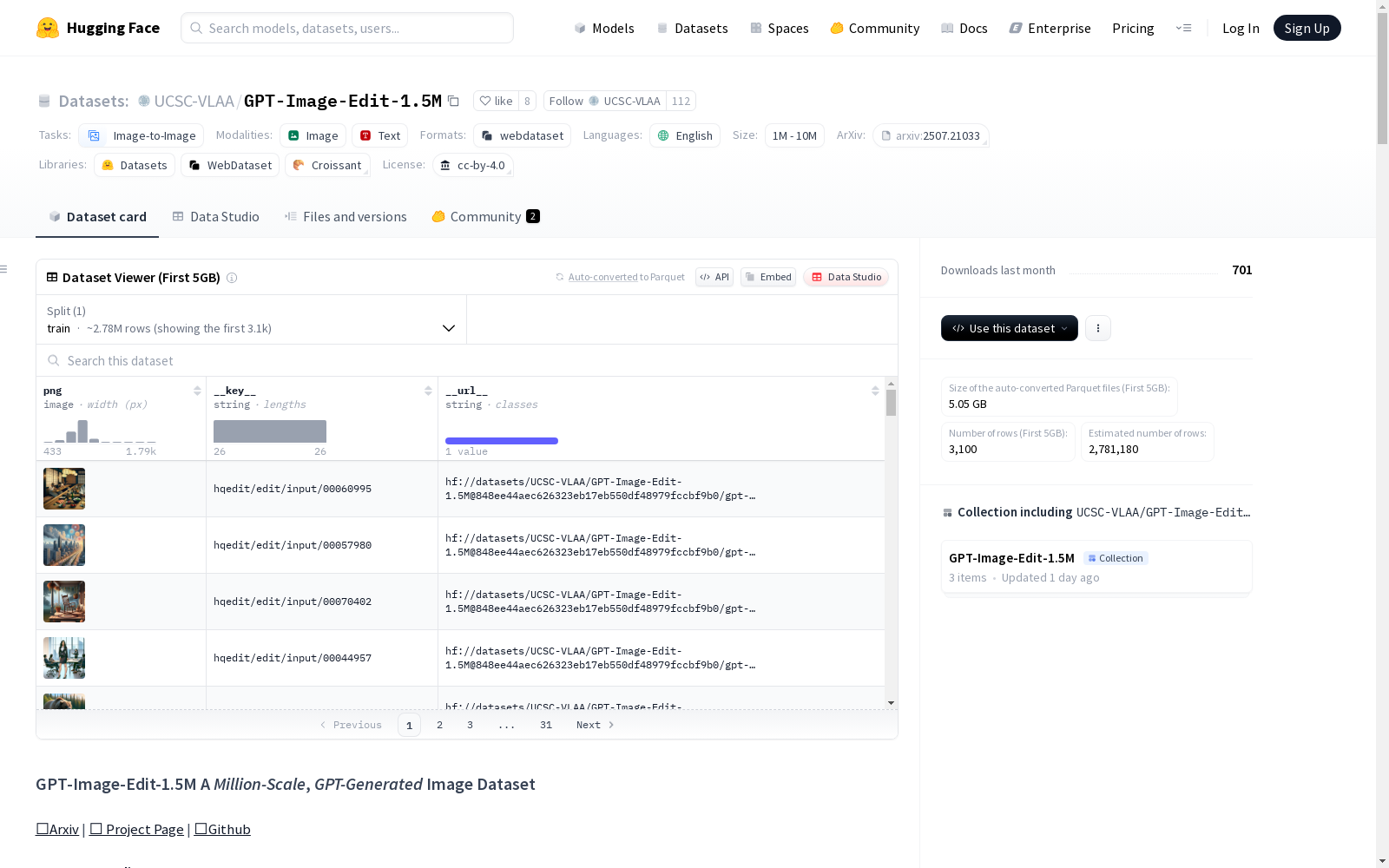The image size is (1389, 868).
Task: Click the three-dot more options button
Action: [1098, 328]
